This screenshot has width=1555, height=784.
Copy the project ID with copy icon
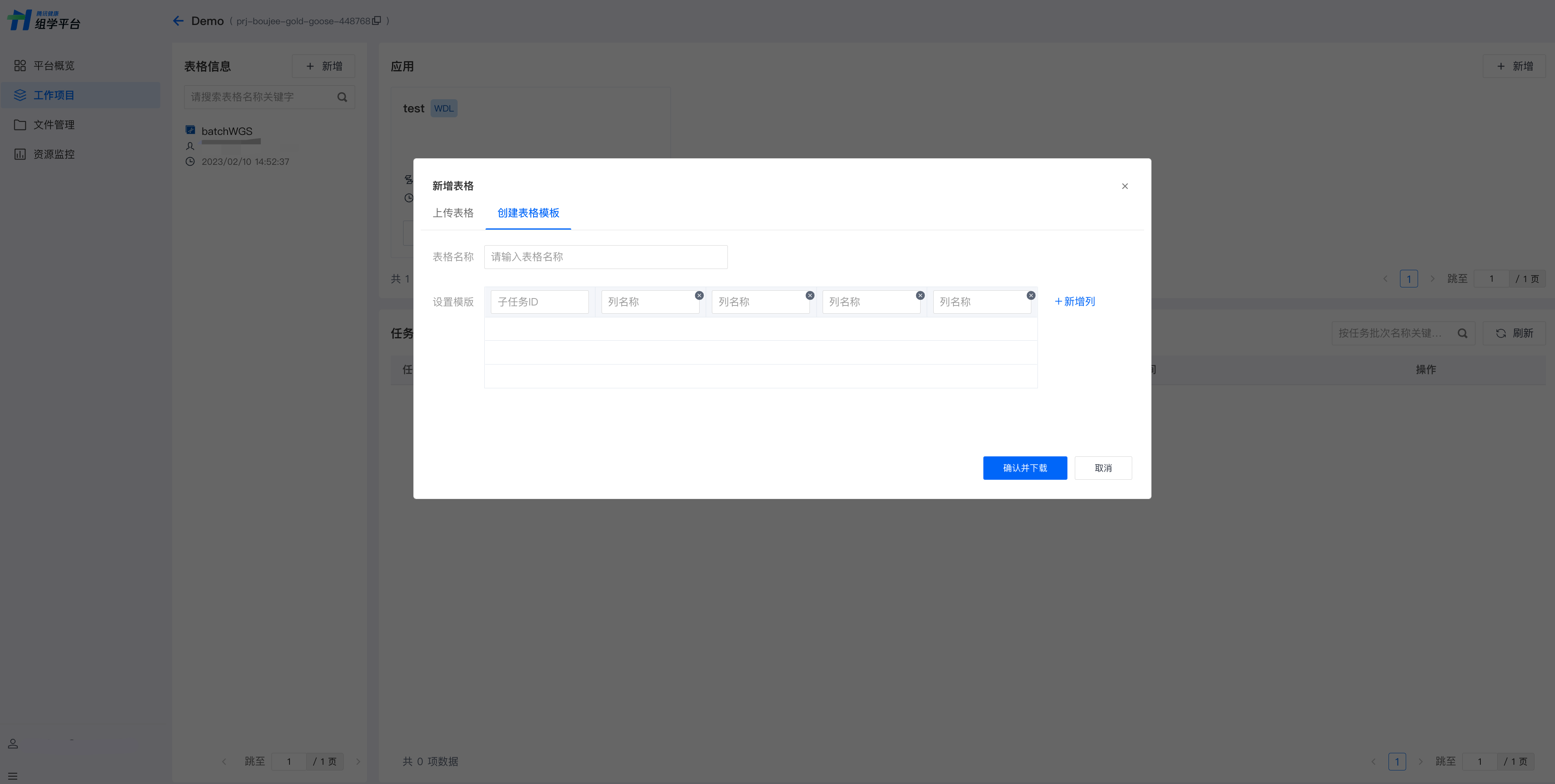tap(377, 21)
